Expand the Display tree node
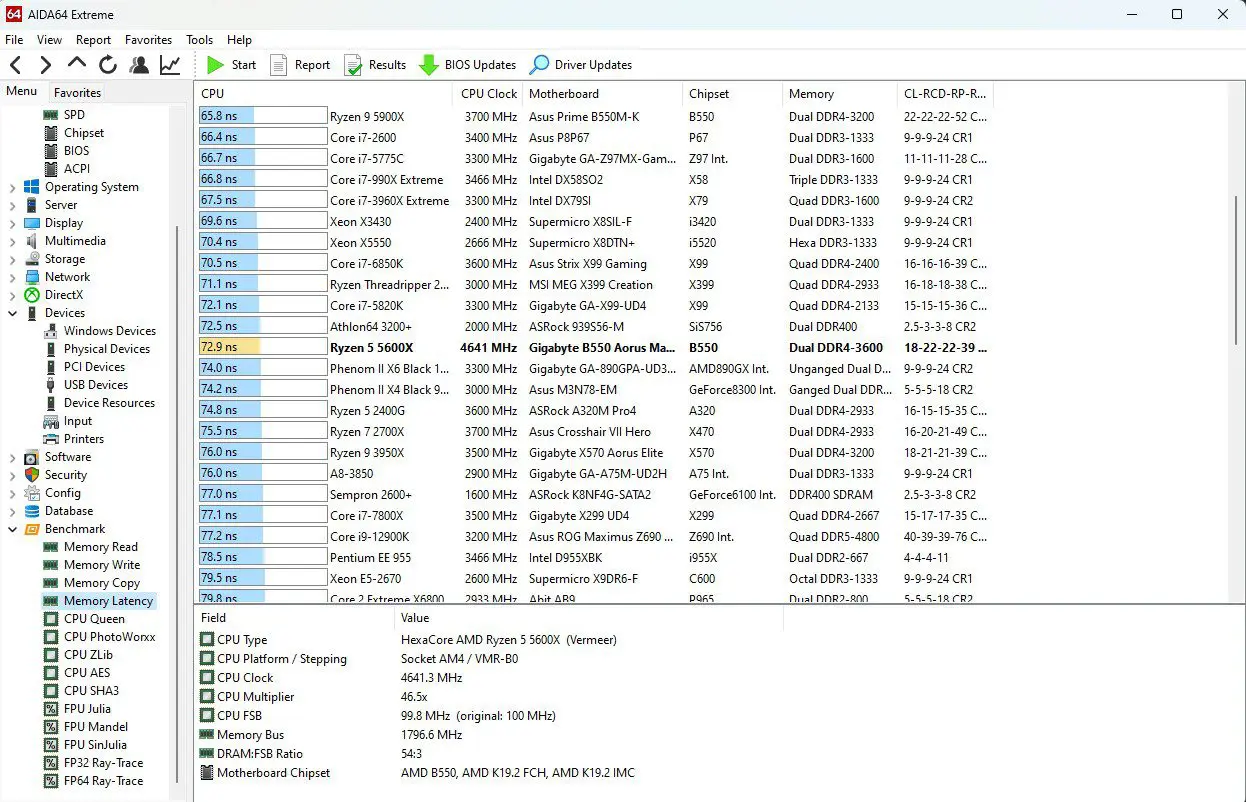The height and width of the screenshot is (802, 1246). [x=12, y=223]
